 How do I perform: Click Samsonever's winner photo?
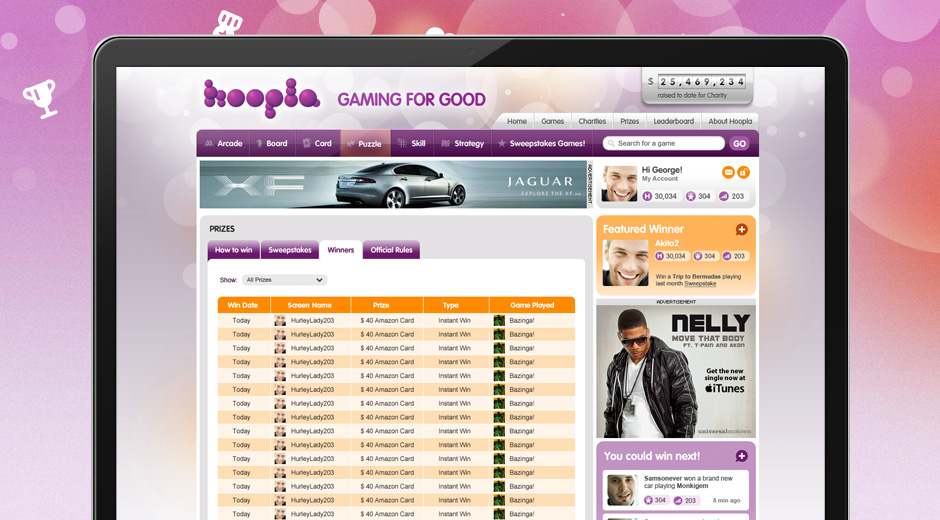pyautogui.click(x=621, y=489)
